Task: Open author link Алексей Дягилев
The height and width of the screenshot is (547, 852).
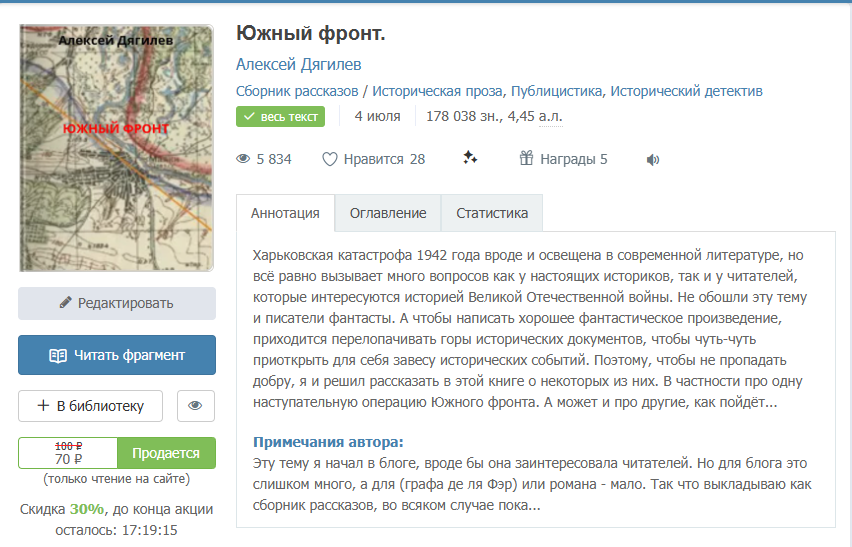Action: (299, 64)
